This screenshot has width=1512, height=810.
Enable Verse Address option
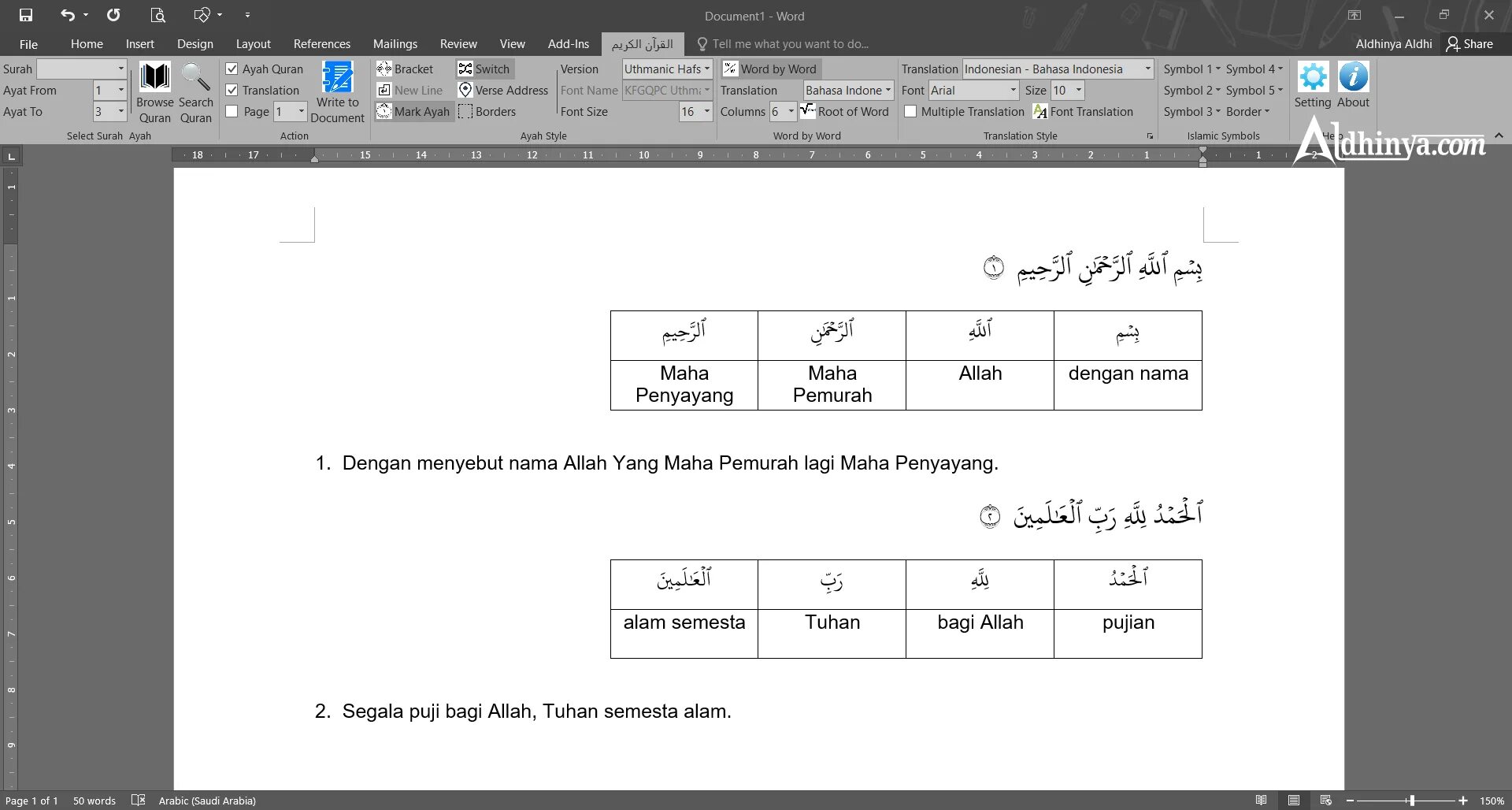[x=503, y=91]
